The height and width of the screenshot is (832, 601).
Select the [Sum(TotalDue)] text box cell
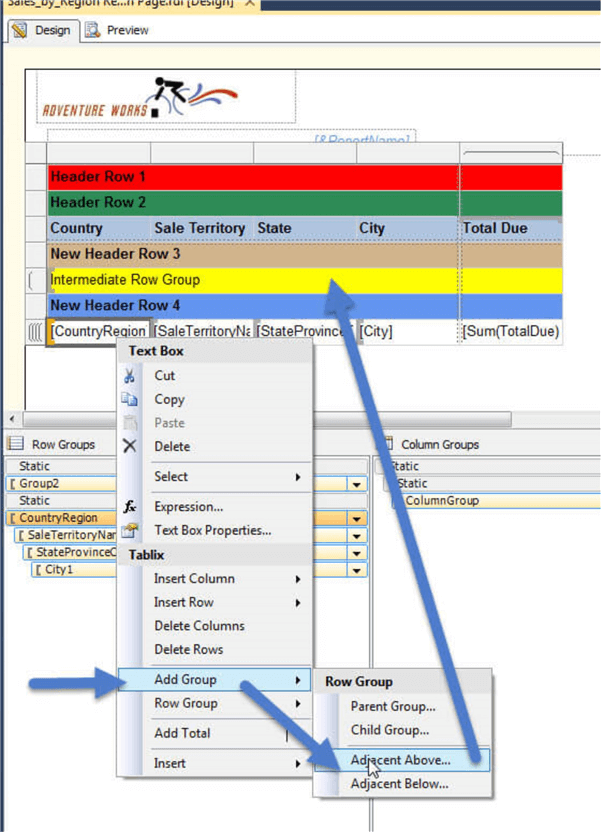[x=511, y=332]
